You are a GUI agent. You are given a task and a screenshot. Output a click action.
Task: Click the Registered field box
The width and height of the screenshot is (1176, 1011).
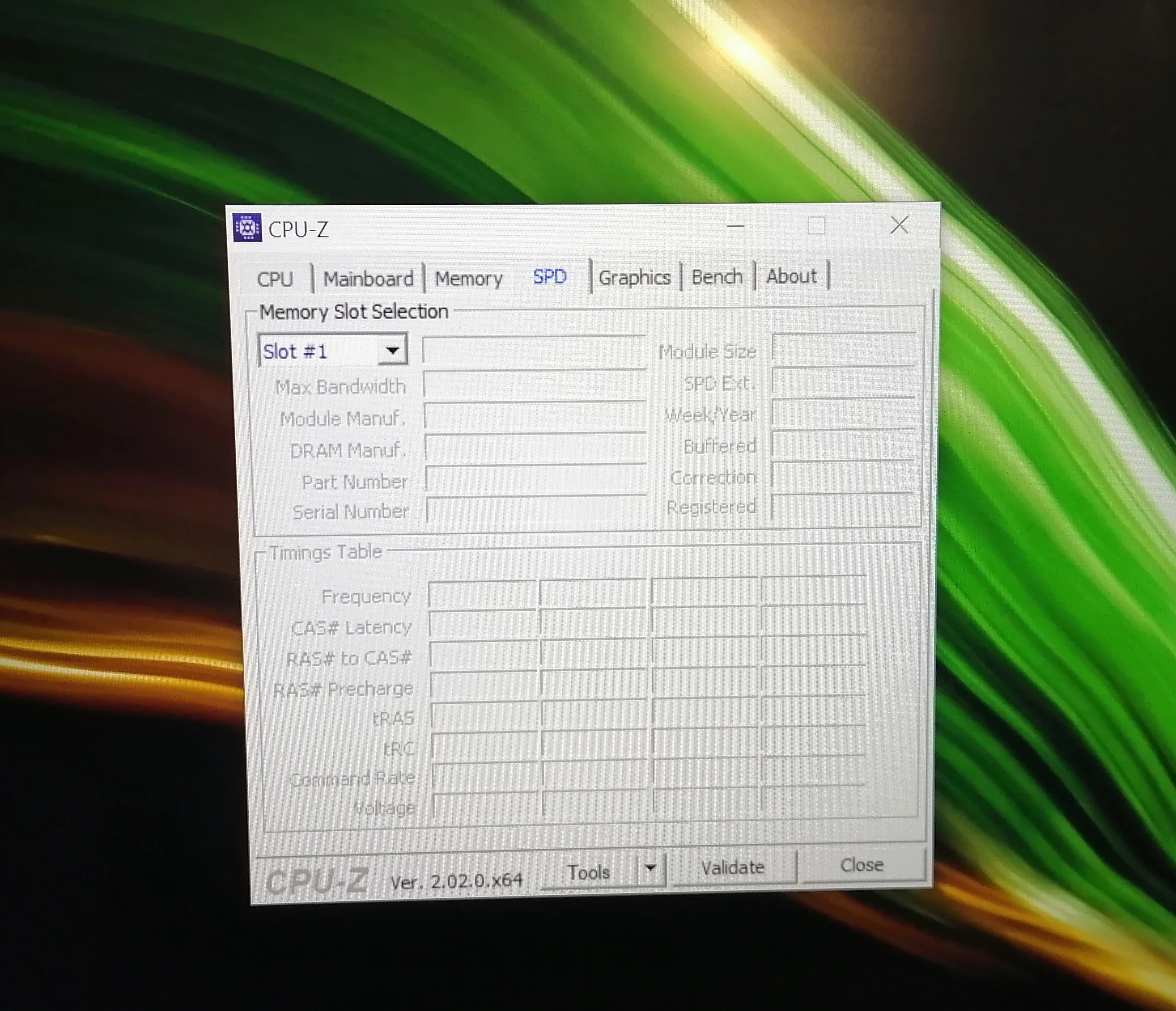(x=843, y=506)
